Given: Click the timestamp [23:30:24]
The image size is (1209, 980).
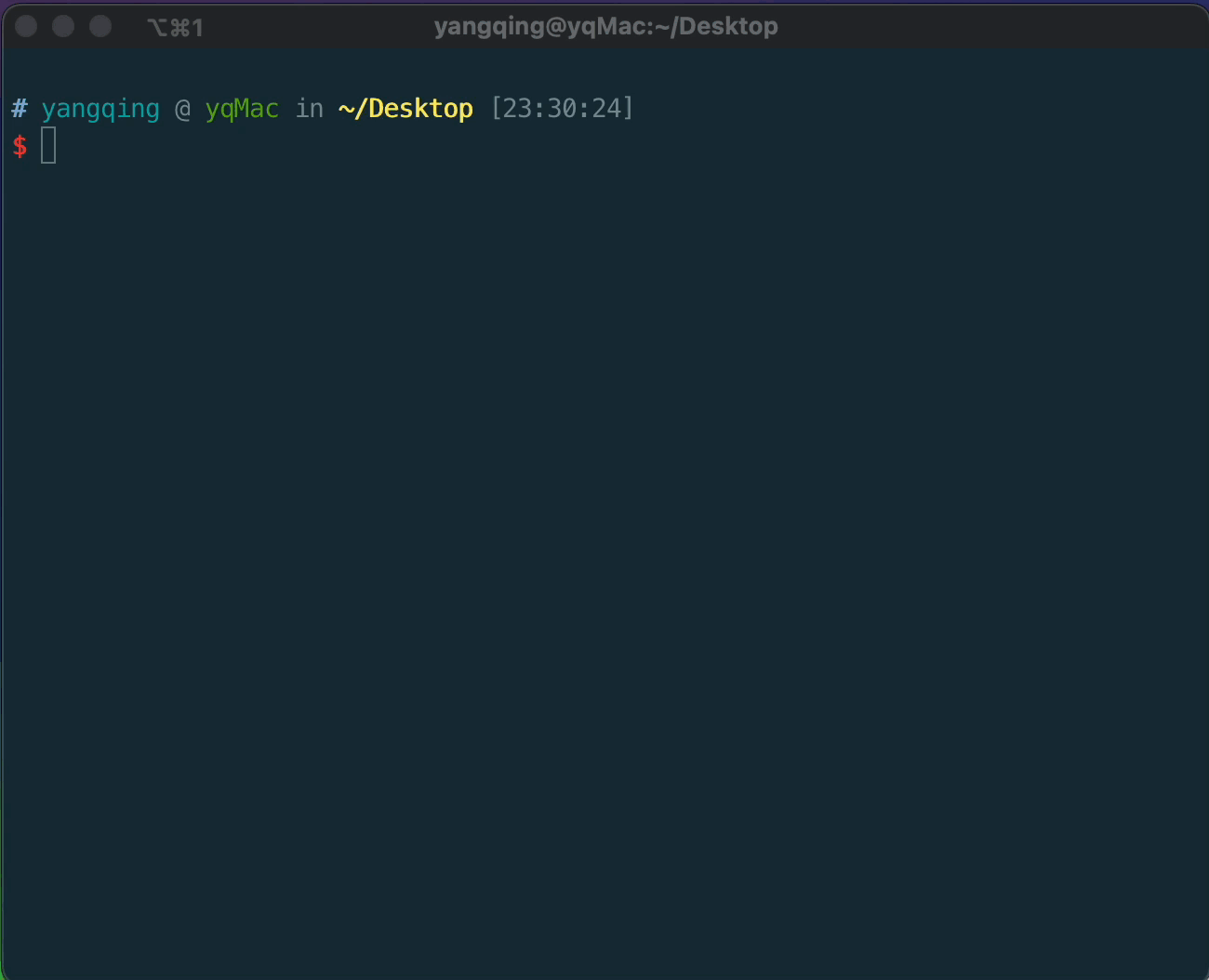Looking at the screenshot, I should (563, 109).
